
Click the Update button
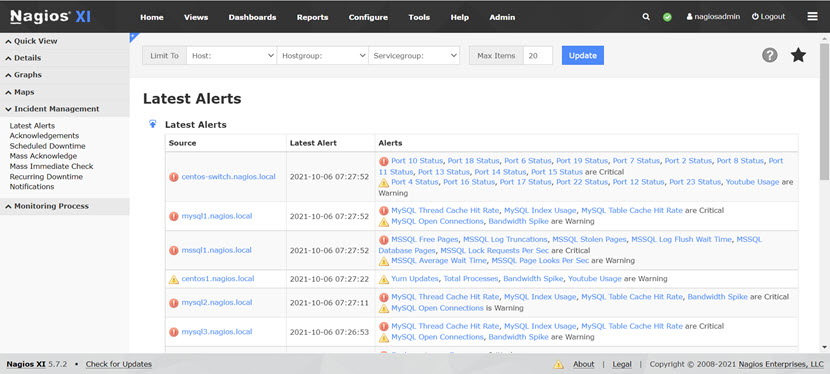click(583, 56)
